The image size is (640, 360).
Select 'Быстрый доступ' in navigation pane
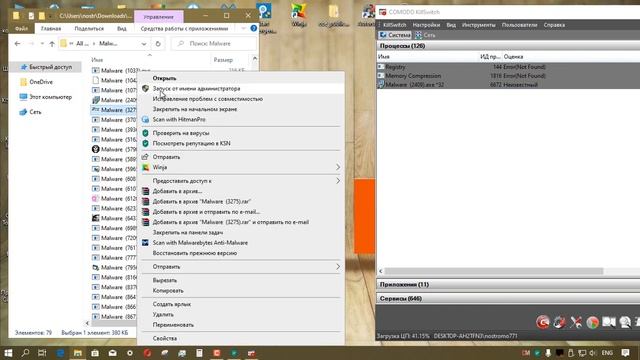click(x=50, y=67)
